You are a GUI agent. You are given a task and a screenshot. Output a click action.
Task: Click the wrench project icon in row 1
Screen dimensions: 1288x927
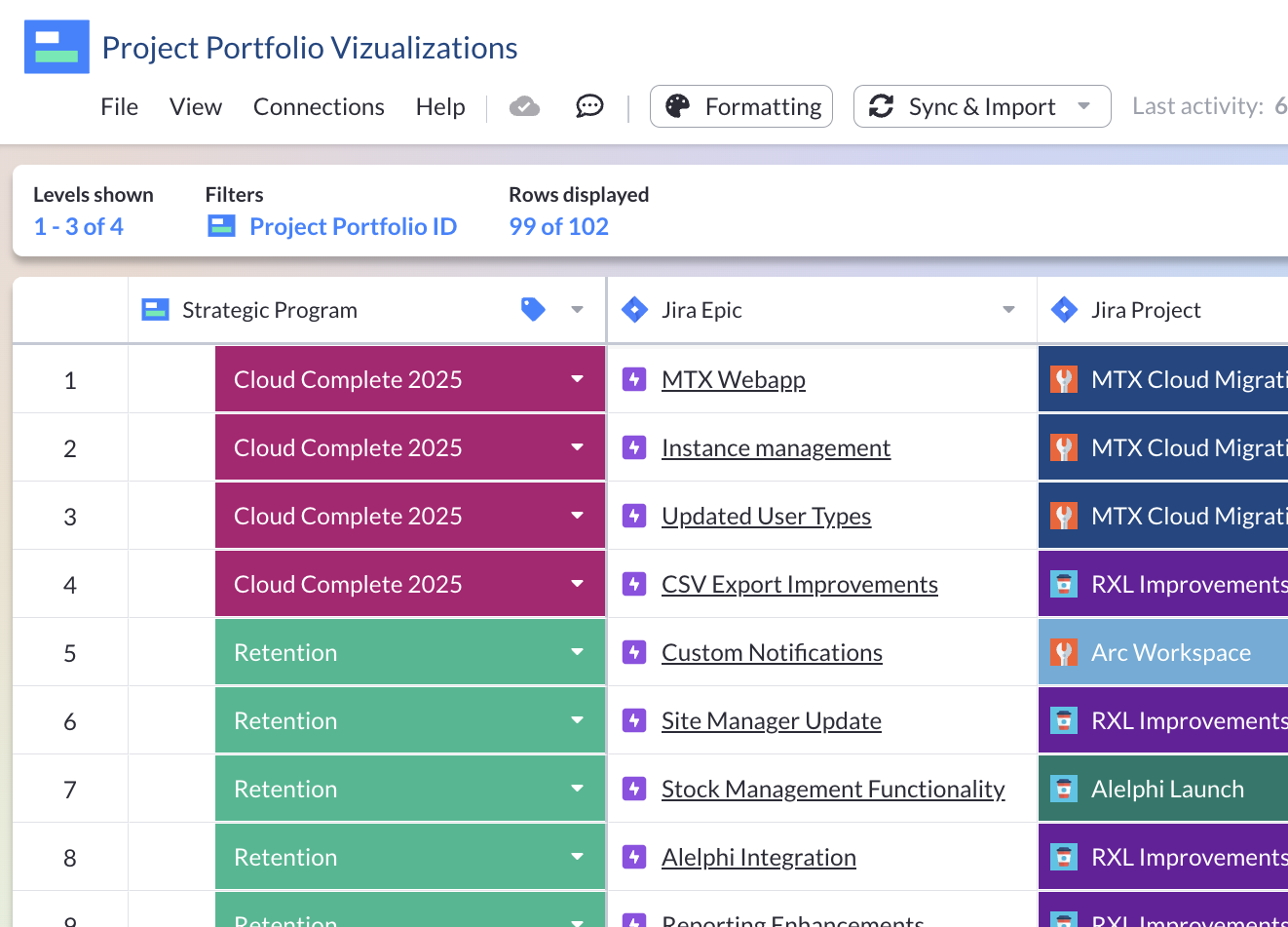click(x=1064, y=379)
